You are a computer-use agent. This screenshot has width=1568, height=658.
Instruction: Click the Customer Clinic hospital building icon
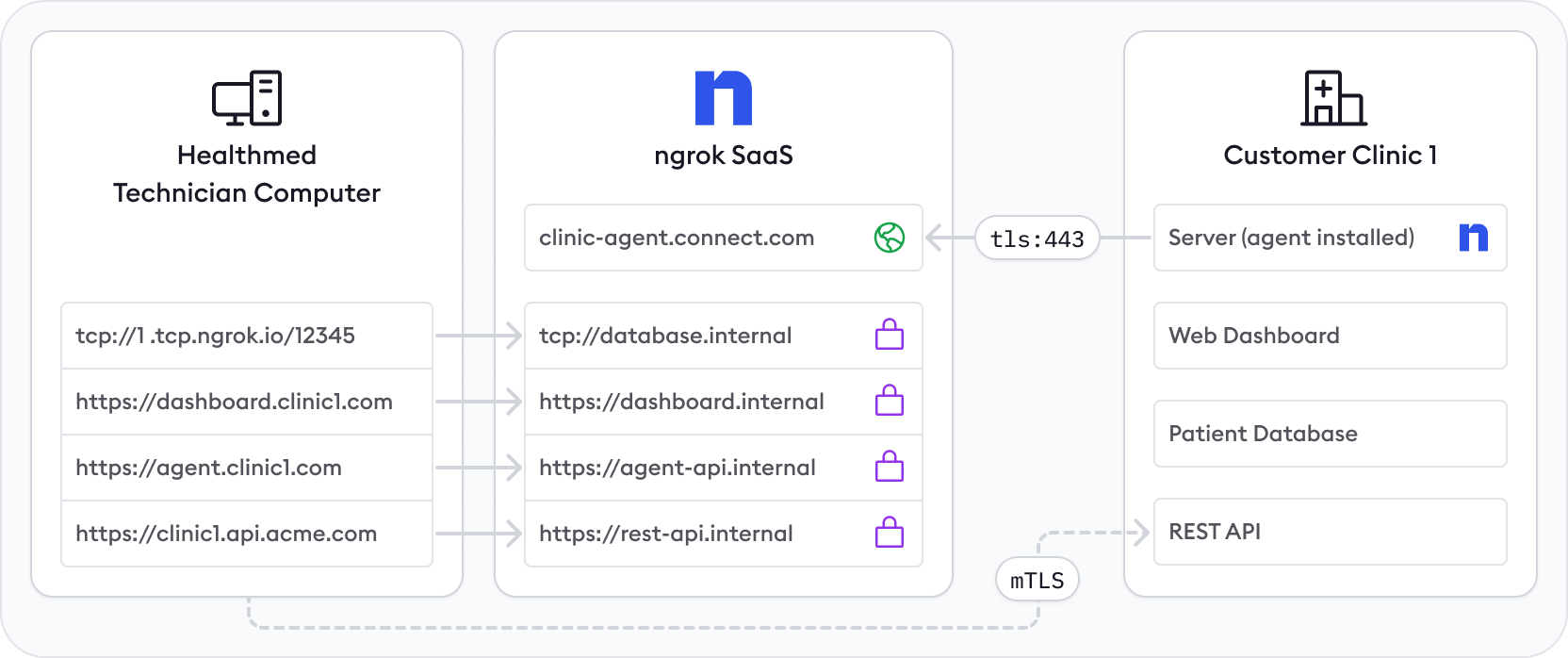[x=1332, y=98]
